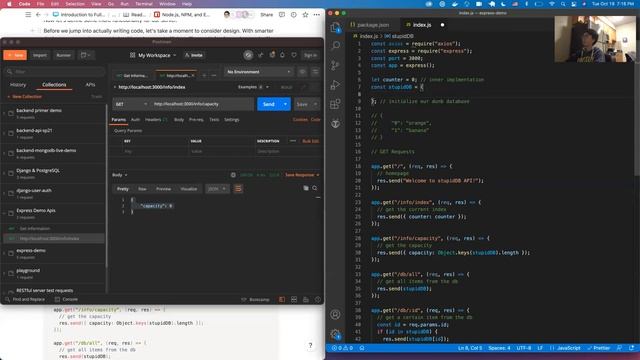Image resolution: width=640 pixels, height=360 pixels.
Task: Click Postman response wrap lines icon
Action: (238, 189)
